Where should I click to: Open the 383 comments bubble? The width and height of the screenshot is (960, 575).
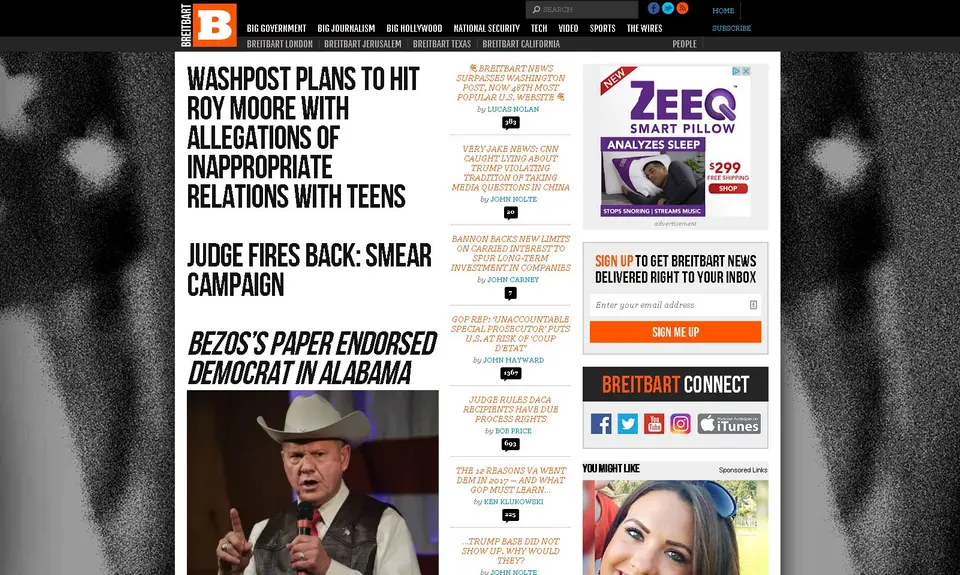(x=511, y=122)
